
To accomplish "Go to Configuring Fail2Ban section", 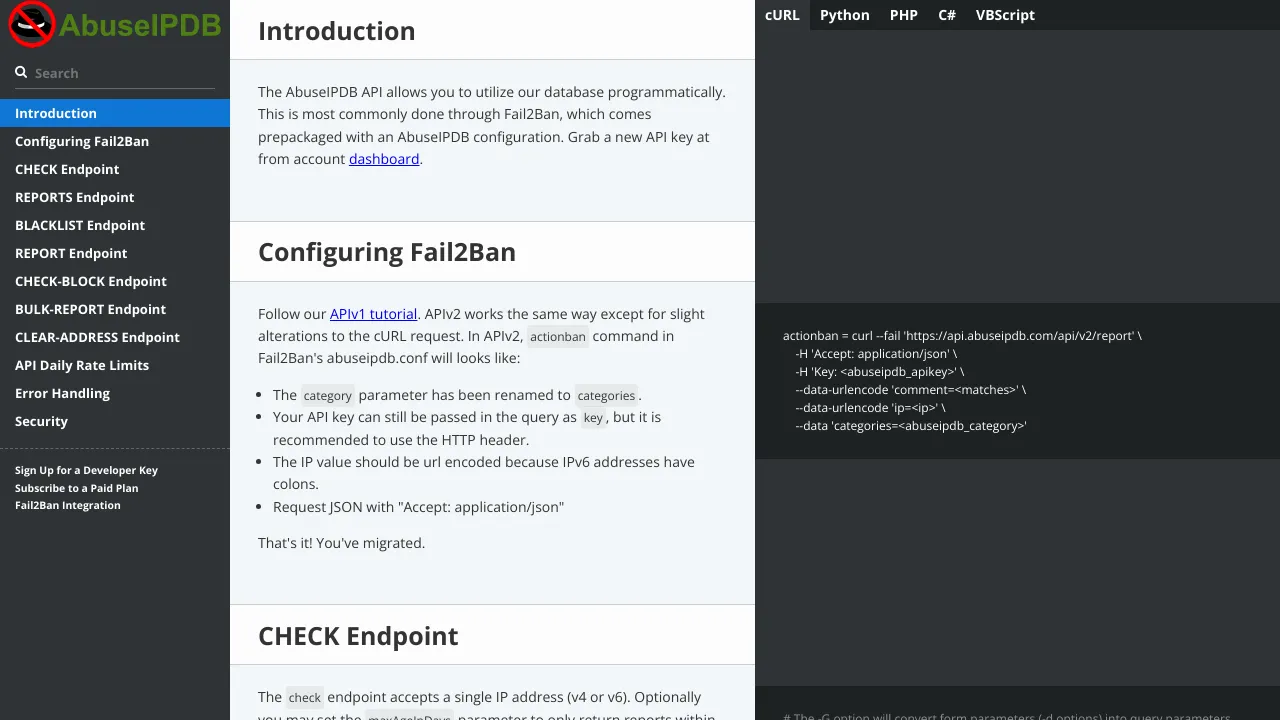I will tap(115, 141).
